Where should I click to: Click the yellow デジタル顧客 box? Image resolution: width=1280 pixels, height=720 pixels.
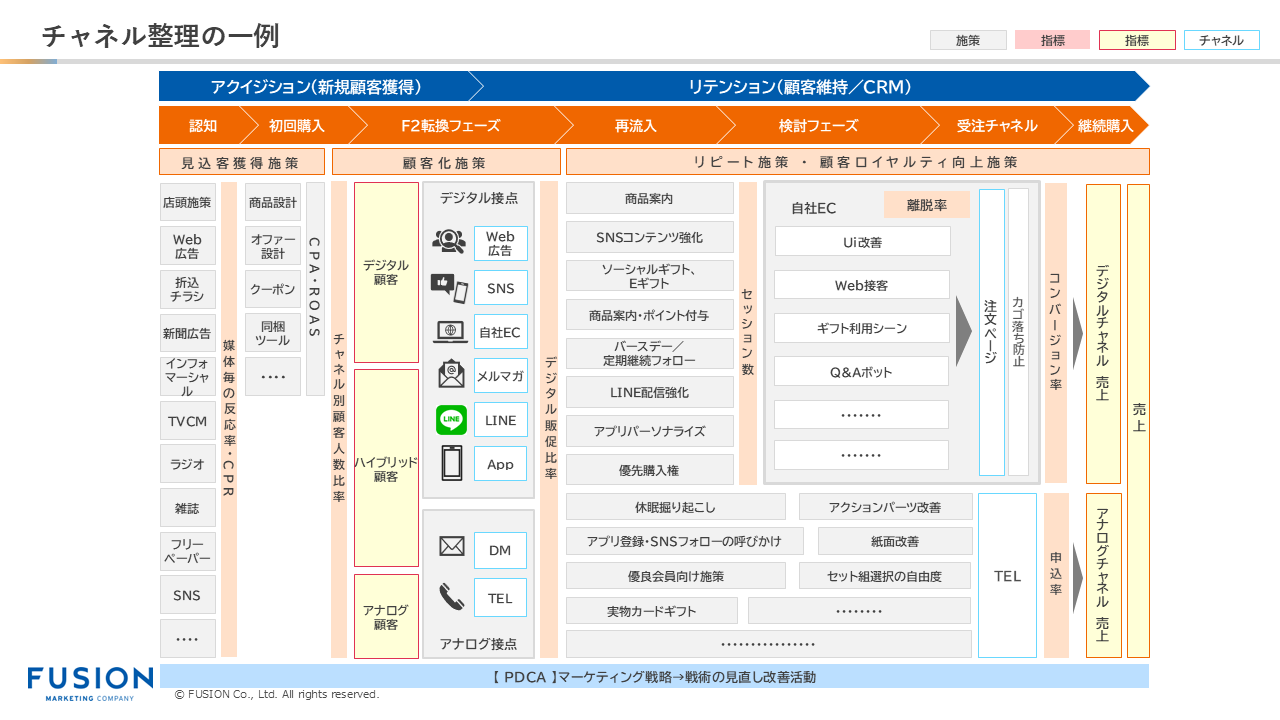coord(386,272)
